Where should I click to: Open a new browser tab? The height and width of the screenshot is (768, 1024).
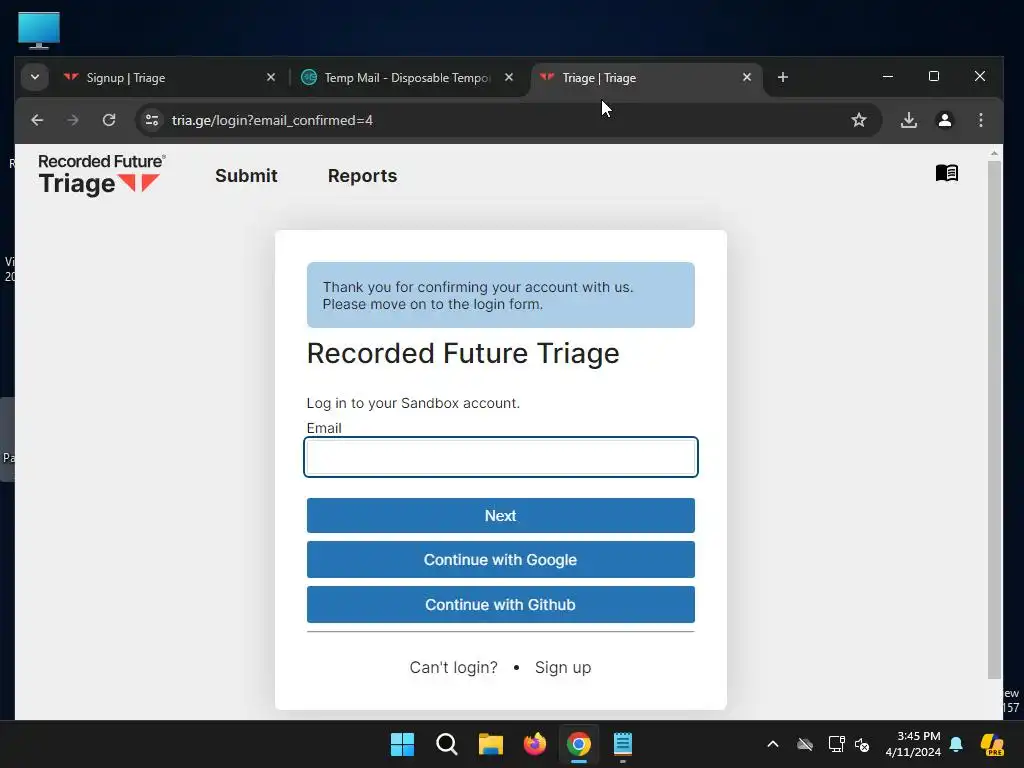tap(782, 78)
